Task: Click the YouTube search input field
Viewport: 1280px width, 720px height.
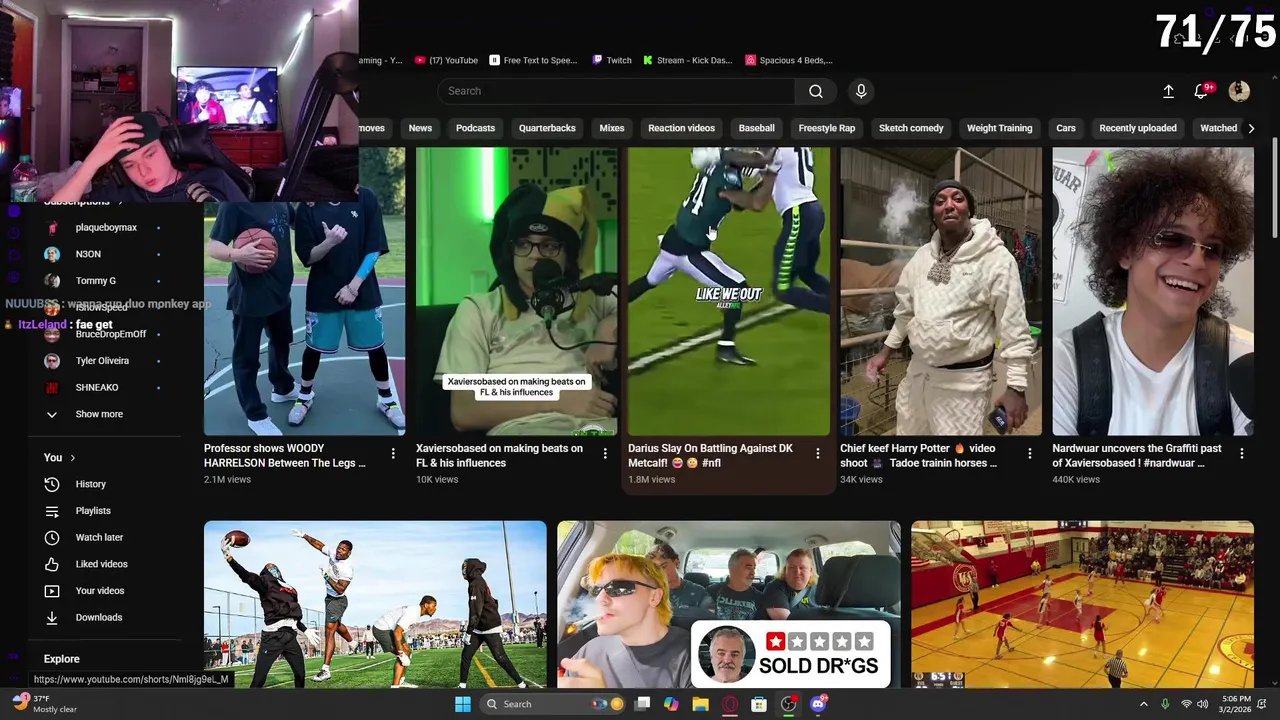Action: (x=616, y=91)
